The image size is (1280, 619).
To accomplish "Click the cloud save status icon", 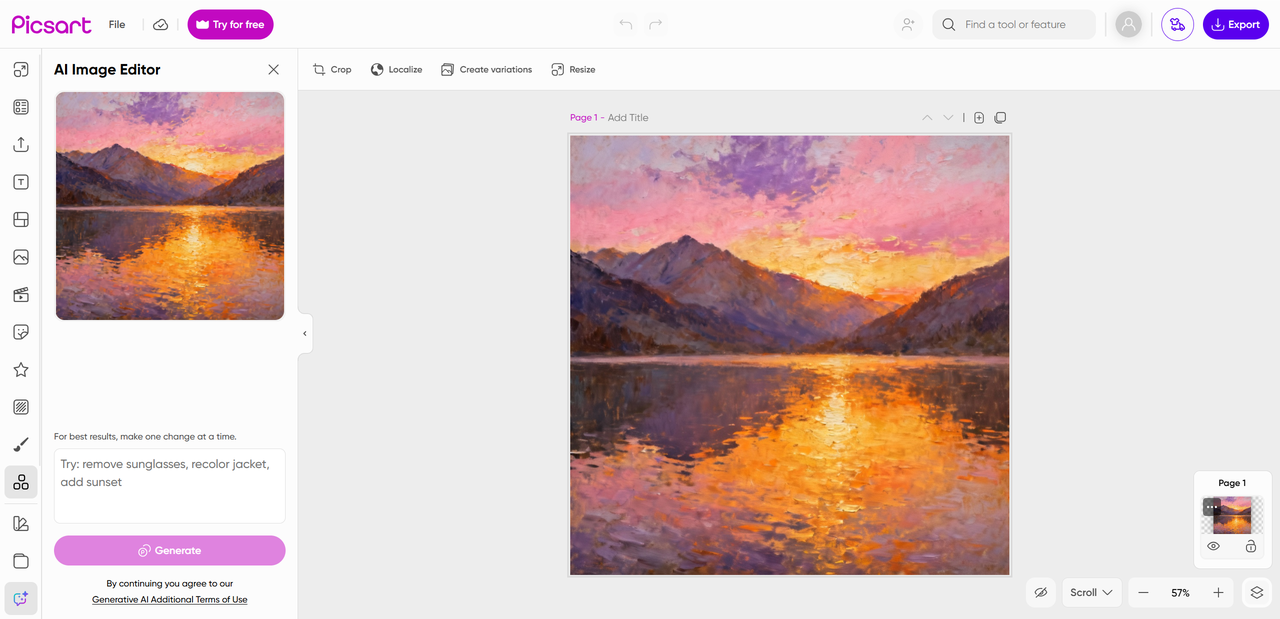I will pyautogui.click(x=161, y=25).
